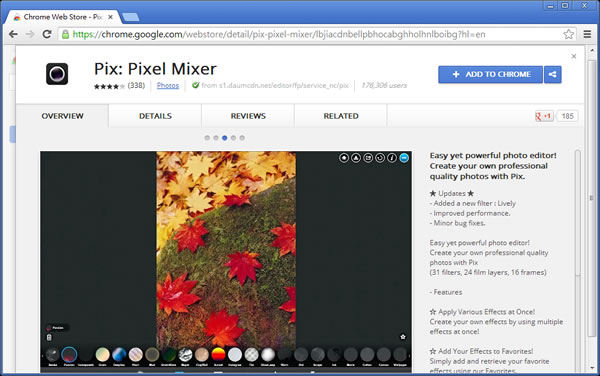
Task: Click the browser forward arrow
Action: 30,34
